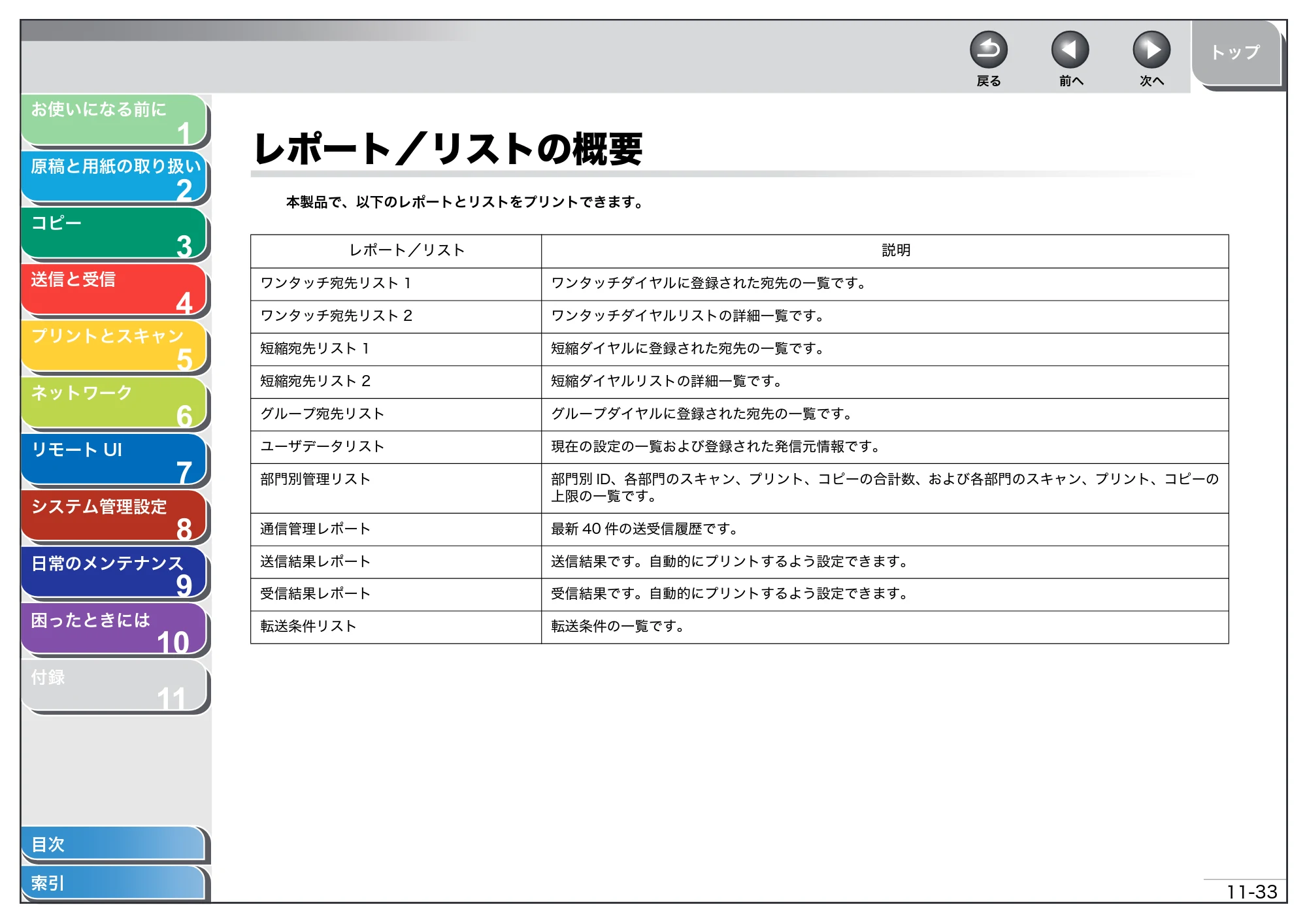This screenshot has height=924, width=1307.
Task: Click the 通信管理レポート cell
Action: pyautogui.click(x=396, y=529)
